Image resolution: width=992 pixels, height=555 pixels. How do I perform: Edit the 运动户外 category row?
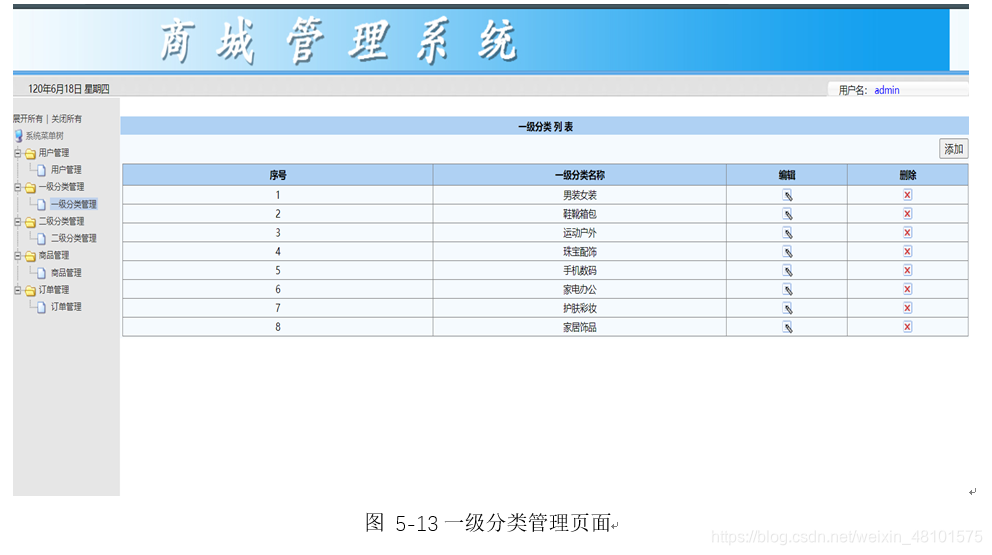pos(787,234)
